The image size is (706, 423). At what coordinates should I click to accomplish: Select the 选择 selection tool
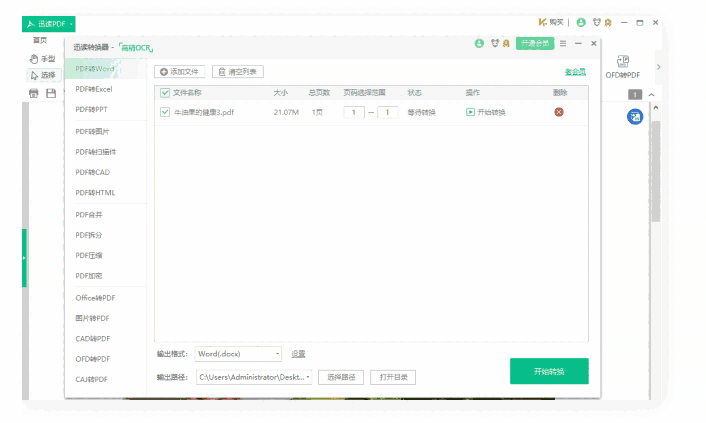[43, 75]
